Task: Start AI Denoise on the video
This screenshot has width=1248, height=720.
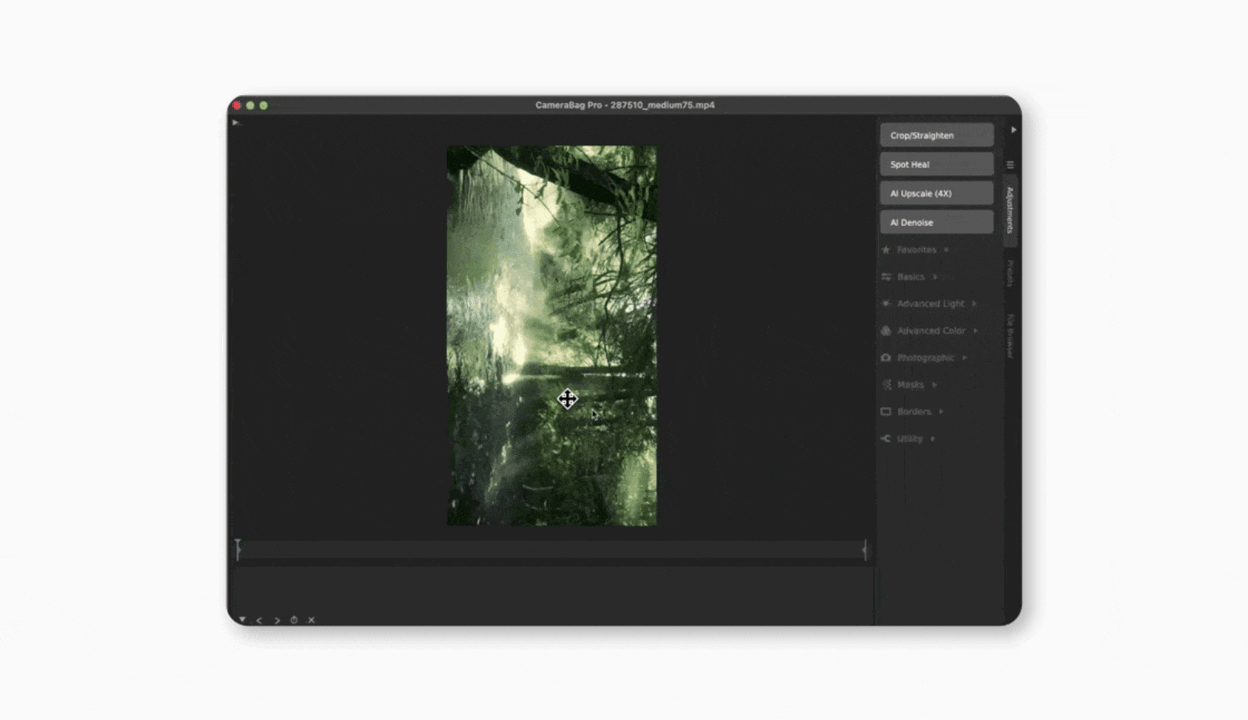Action: [x=935, y=222]
